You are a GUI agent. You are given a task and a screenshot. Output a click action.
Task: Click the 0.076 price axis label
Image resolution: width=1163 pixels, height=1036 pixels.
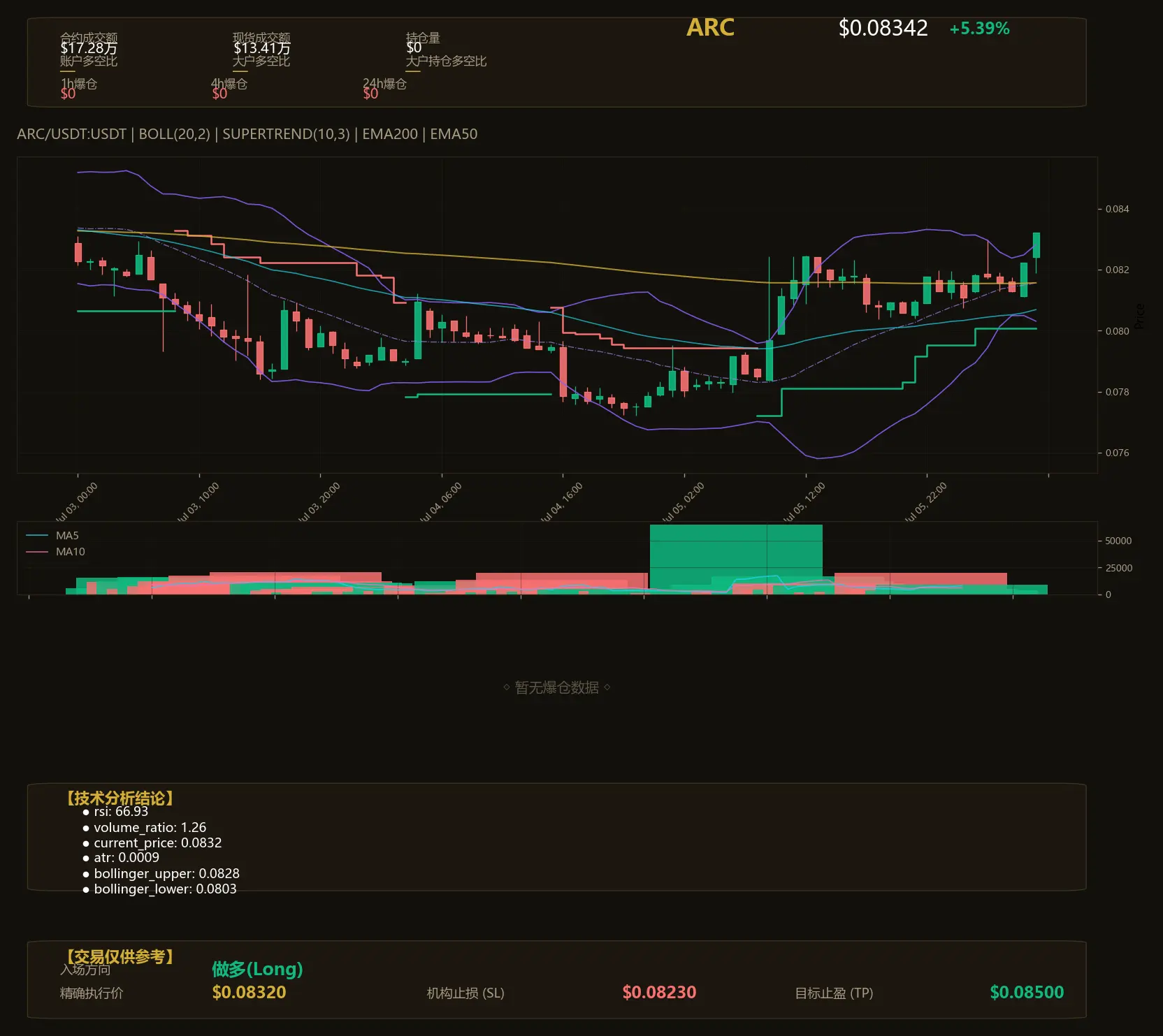point(1117,453)
